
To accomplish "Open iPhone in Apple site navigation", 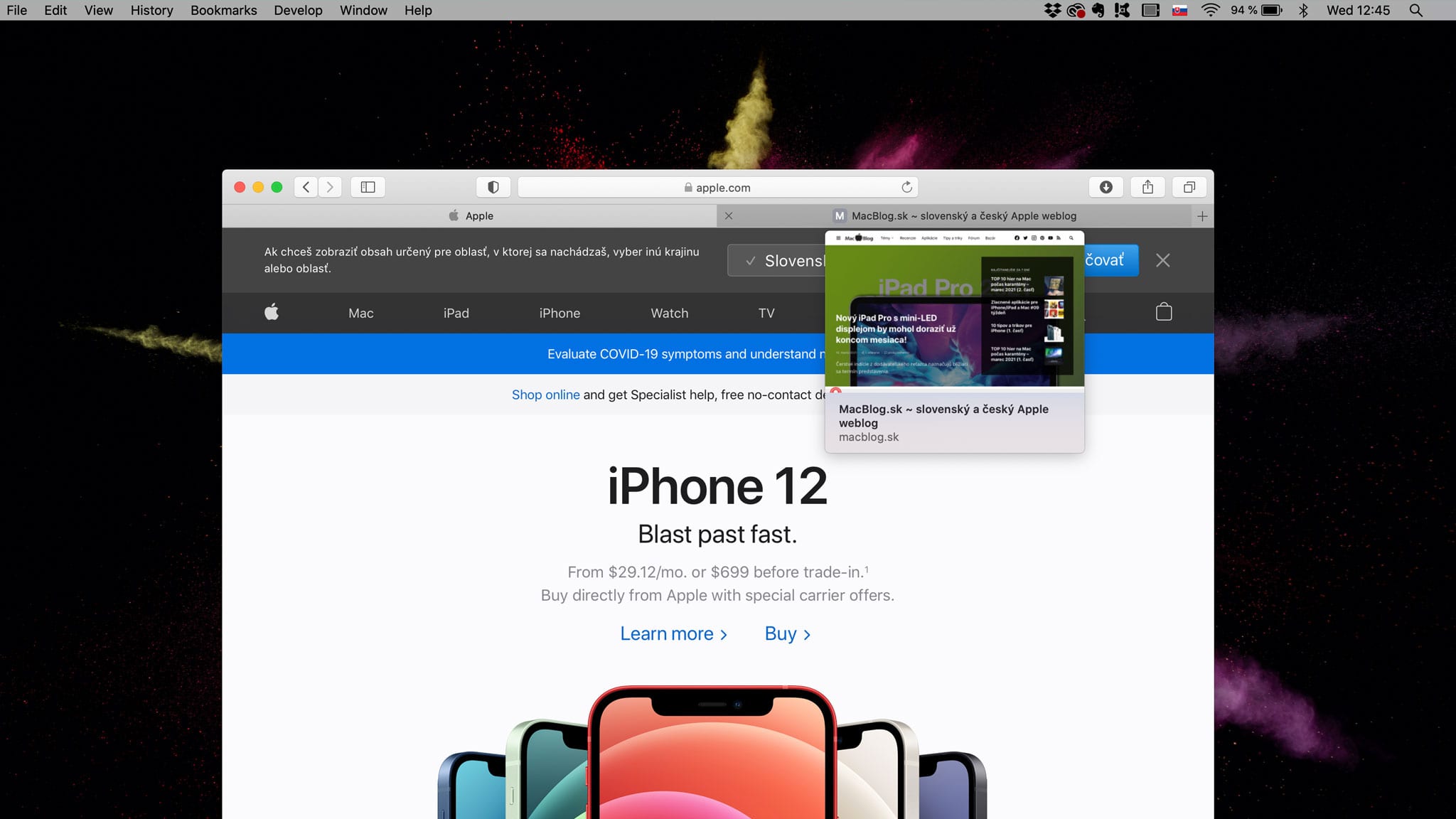I will coord(560,313).
